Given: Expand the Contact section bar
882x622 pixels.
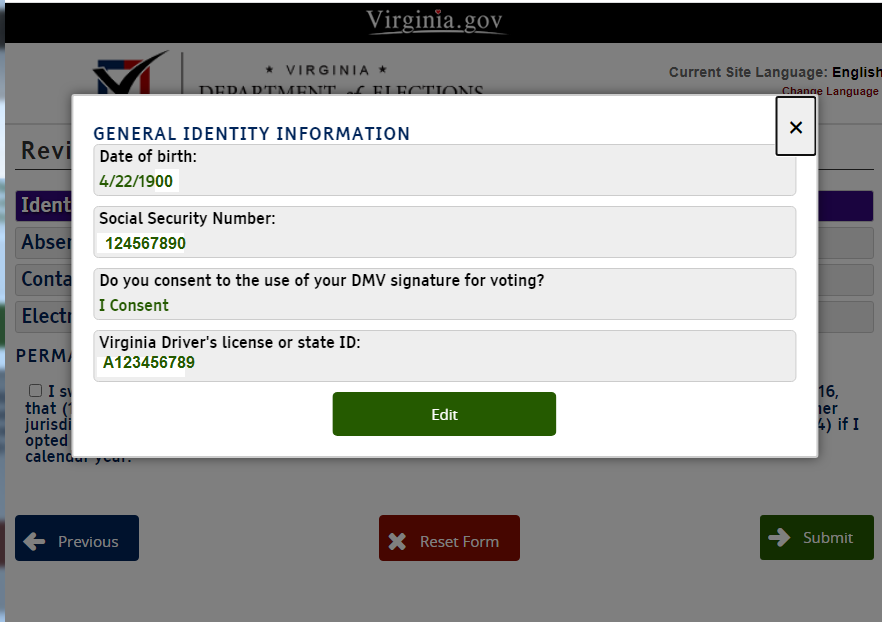Looking at the screenshot, I should coord(44,280).
